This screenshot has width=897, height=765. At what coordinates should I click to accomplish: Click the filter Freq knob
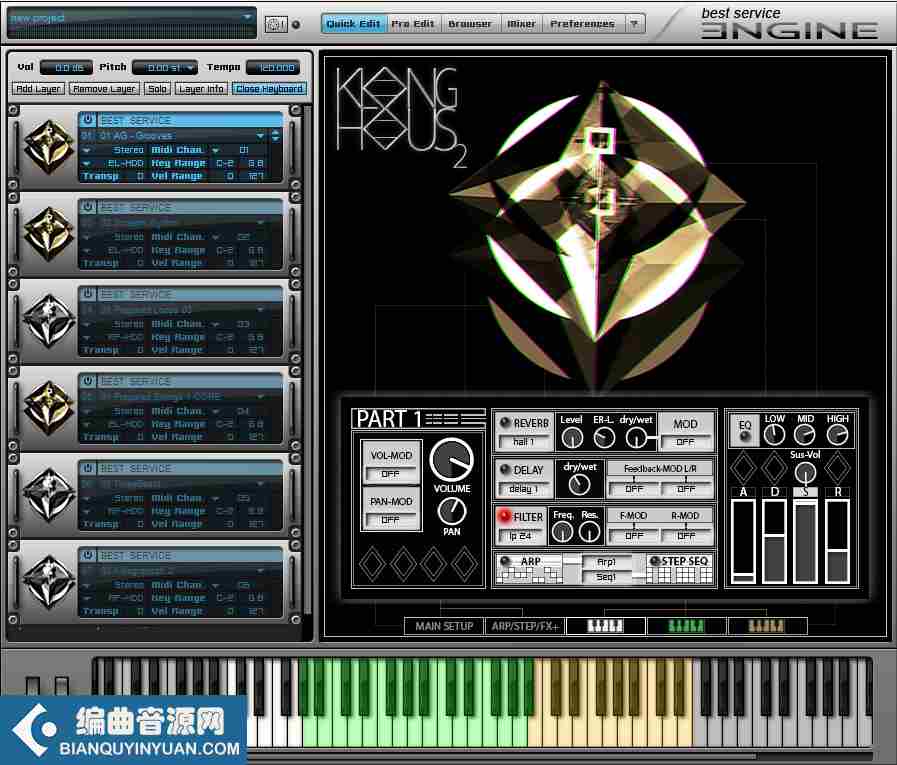(x=562, y=532)
